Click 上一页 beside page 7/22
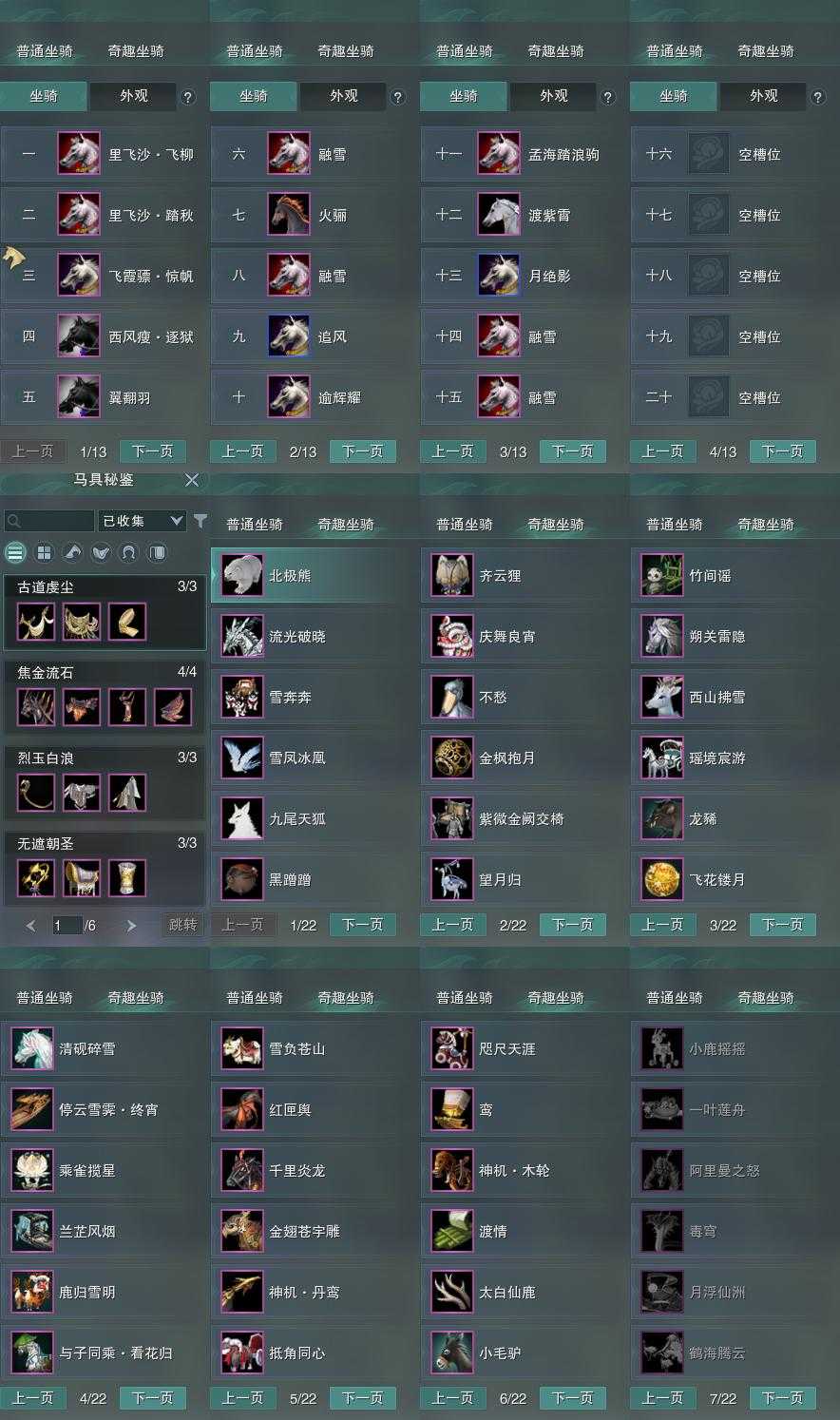840x1420 pixels. (x=663, y=1398)
